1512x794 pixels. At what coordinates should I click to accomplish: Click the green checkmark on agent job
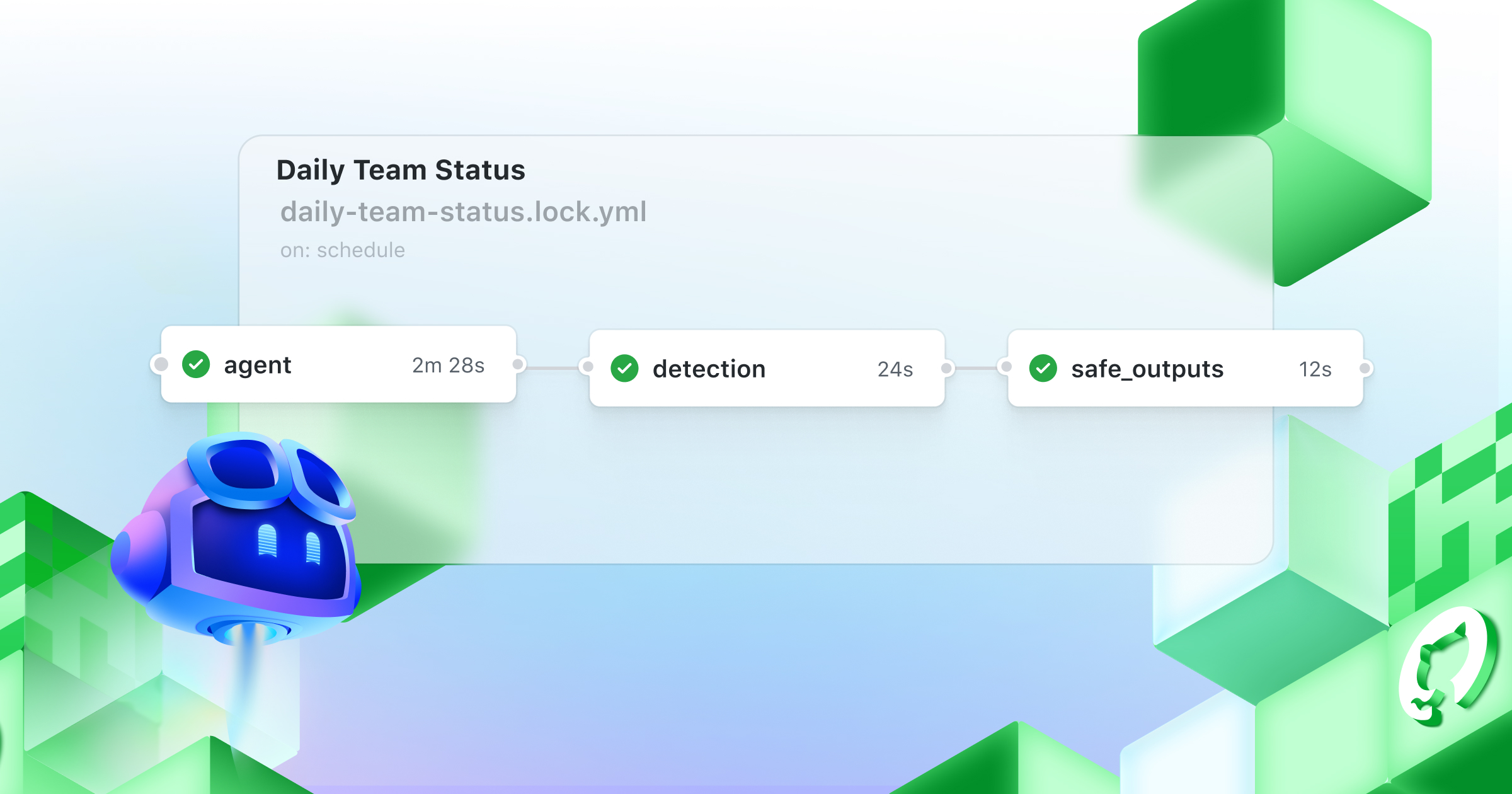coord(196,364)
